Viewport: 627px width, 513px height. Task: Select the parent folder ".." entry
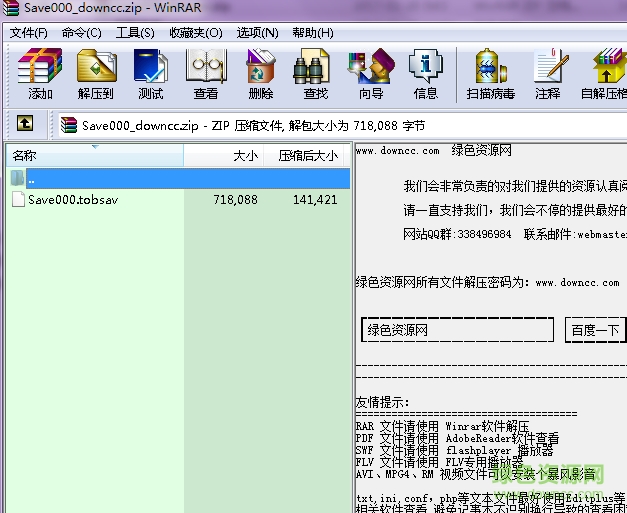coord(32,179)
